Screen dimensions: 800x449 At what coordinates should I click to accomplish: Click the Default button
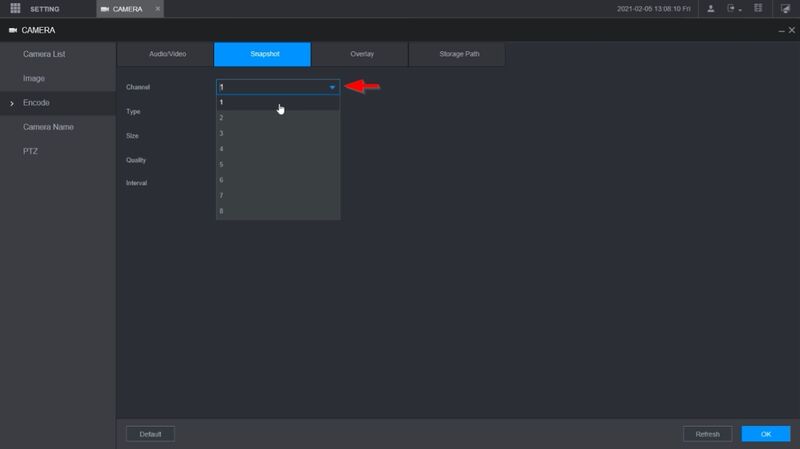(x=151, y=434)
